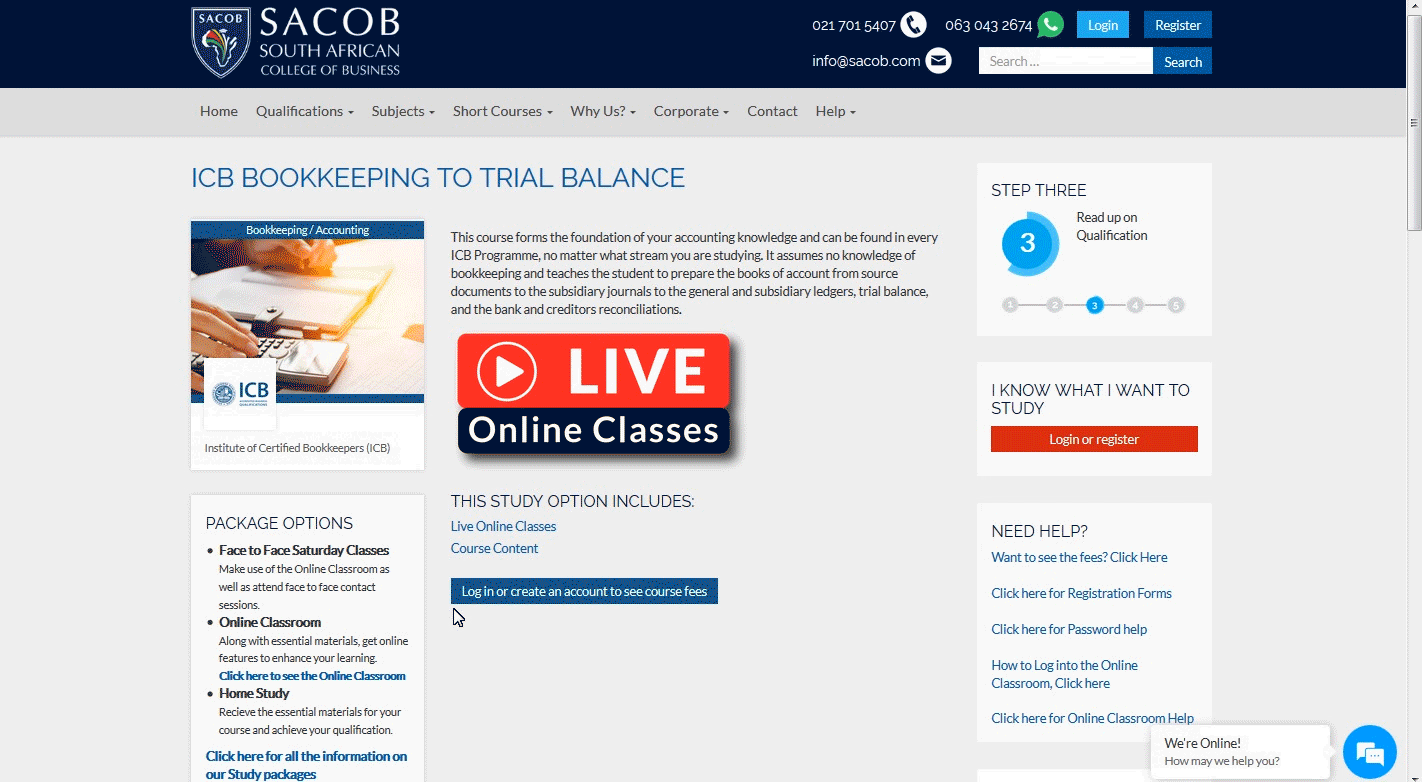Open the Home page
Image resolution: width=1422 pixels, height=782 pixels.
(219, 111)
